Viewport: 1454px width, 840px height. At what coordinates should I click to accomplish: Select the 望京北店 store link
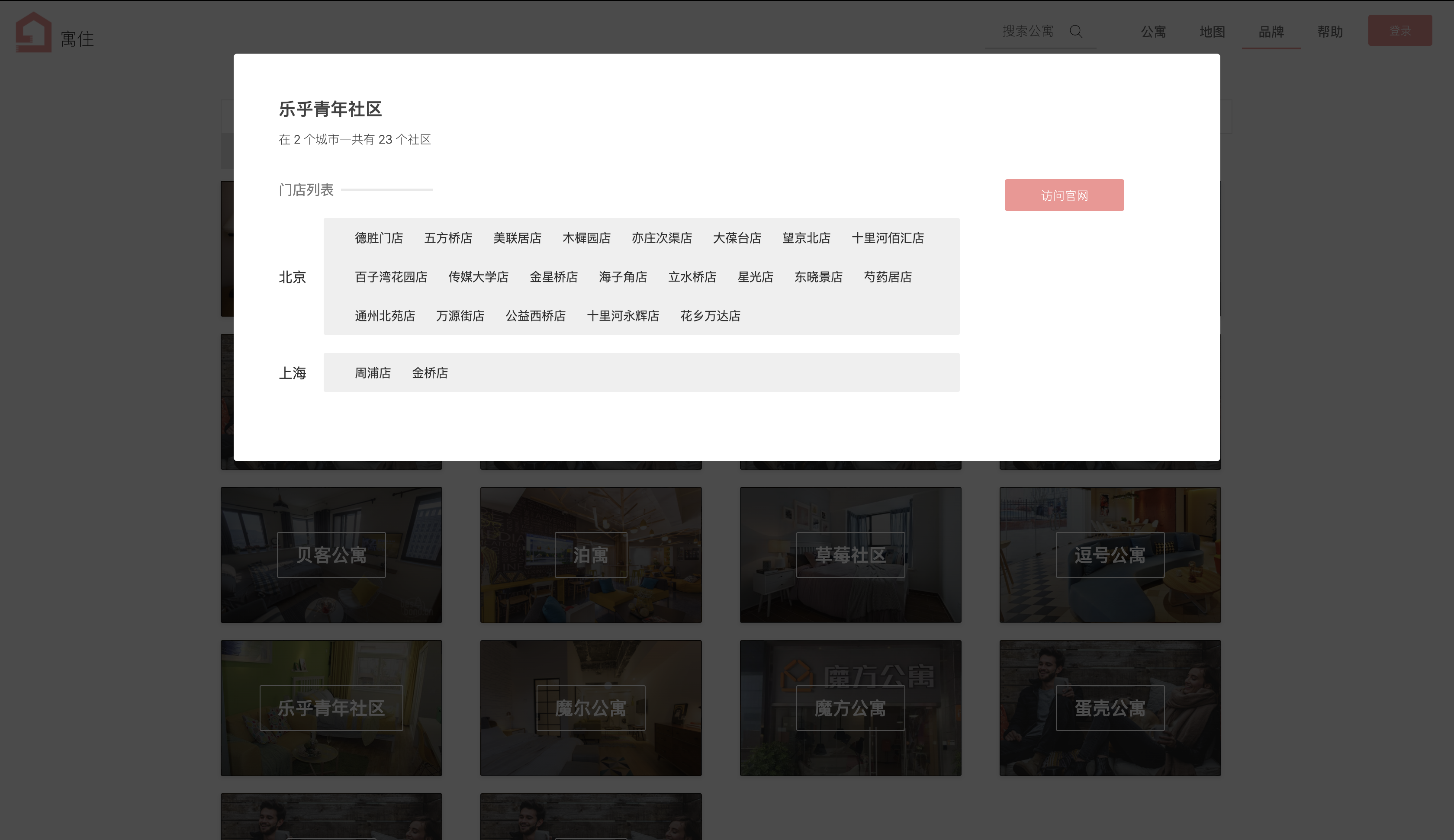click(x=806, y=238)
